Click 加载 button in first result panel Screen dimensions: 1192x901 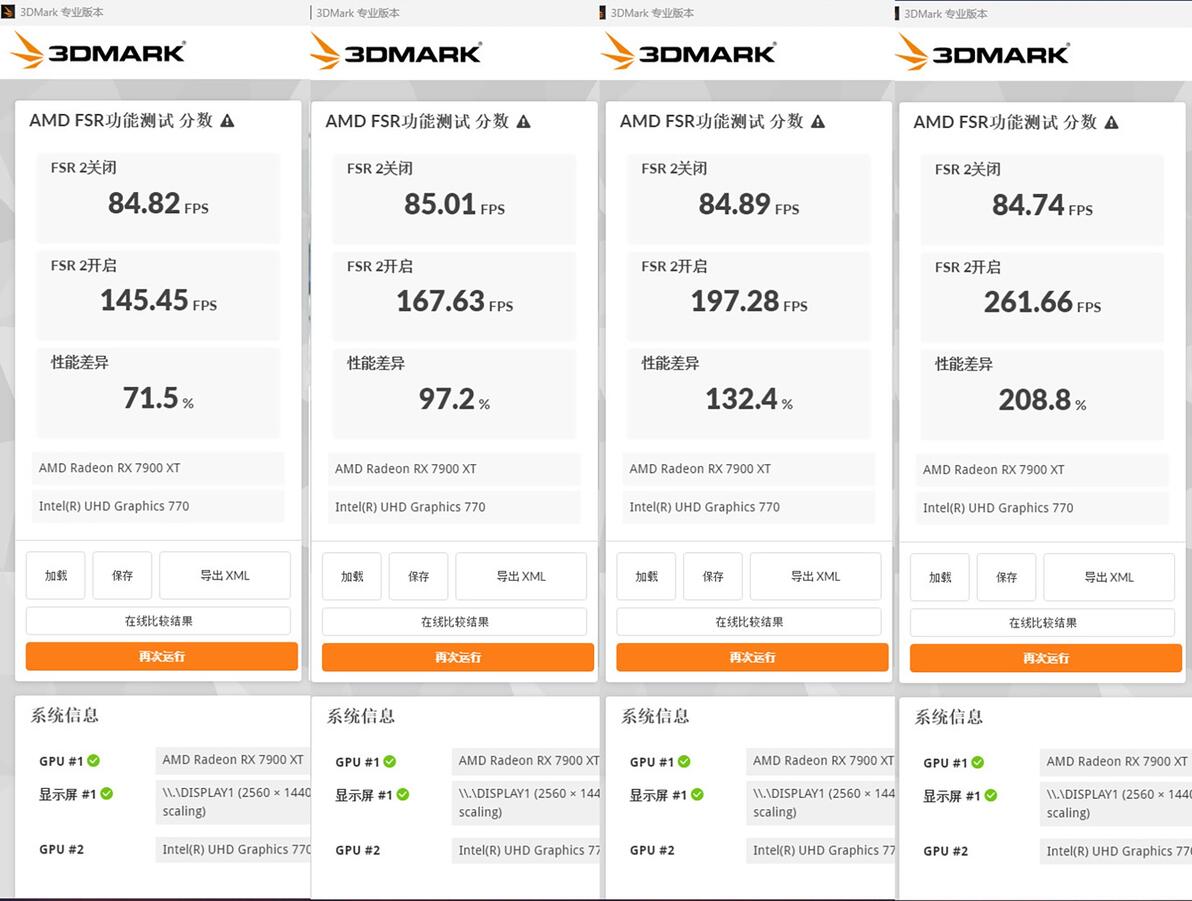pyautogui.click(x=55, y=576)
